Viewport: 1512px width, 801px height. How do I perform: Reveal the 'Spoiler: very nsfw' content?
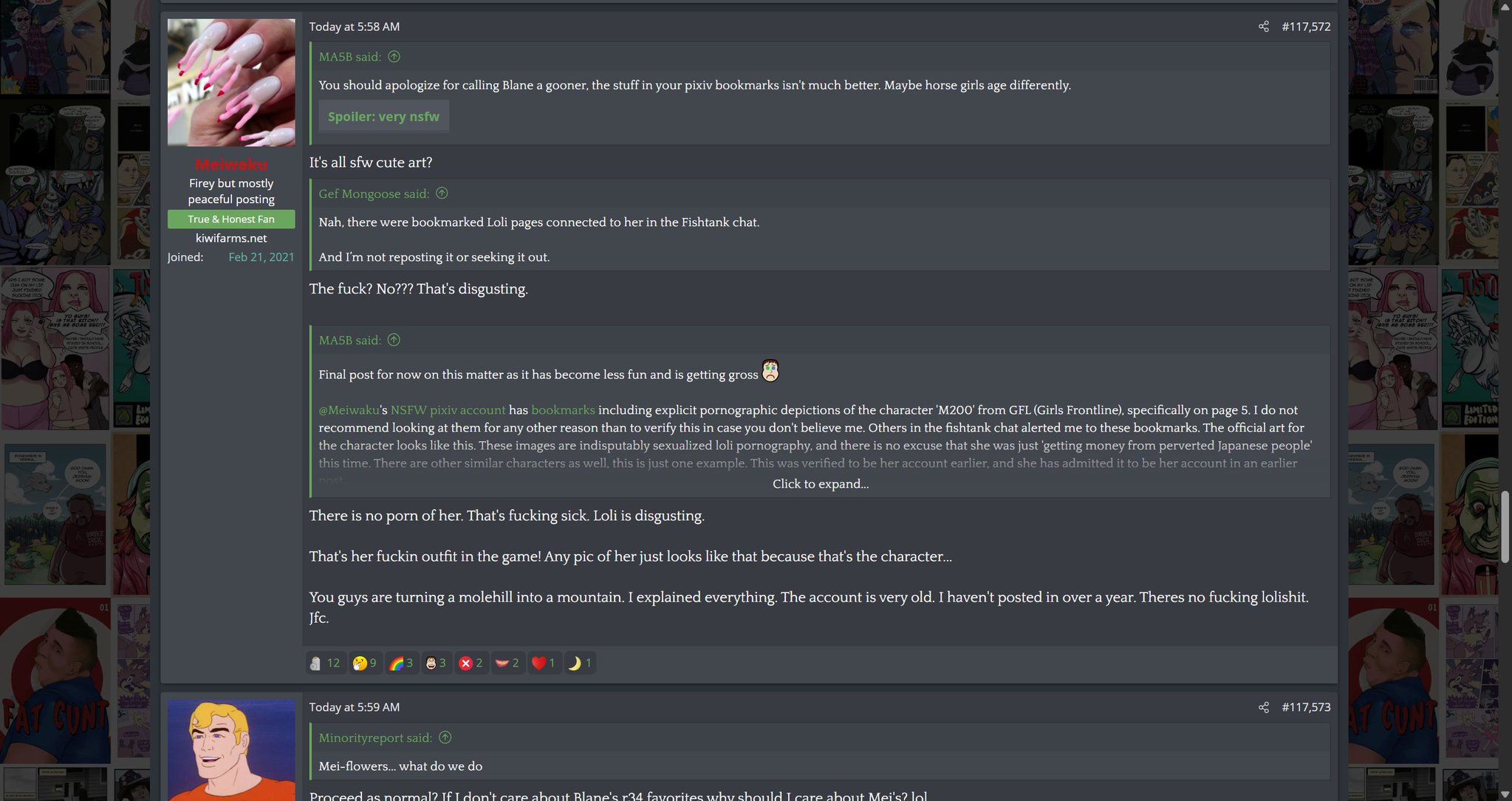coord(383,117)
